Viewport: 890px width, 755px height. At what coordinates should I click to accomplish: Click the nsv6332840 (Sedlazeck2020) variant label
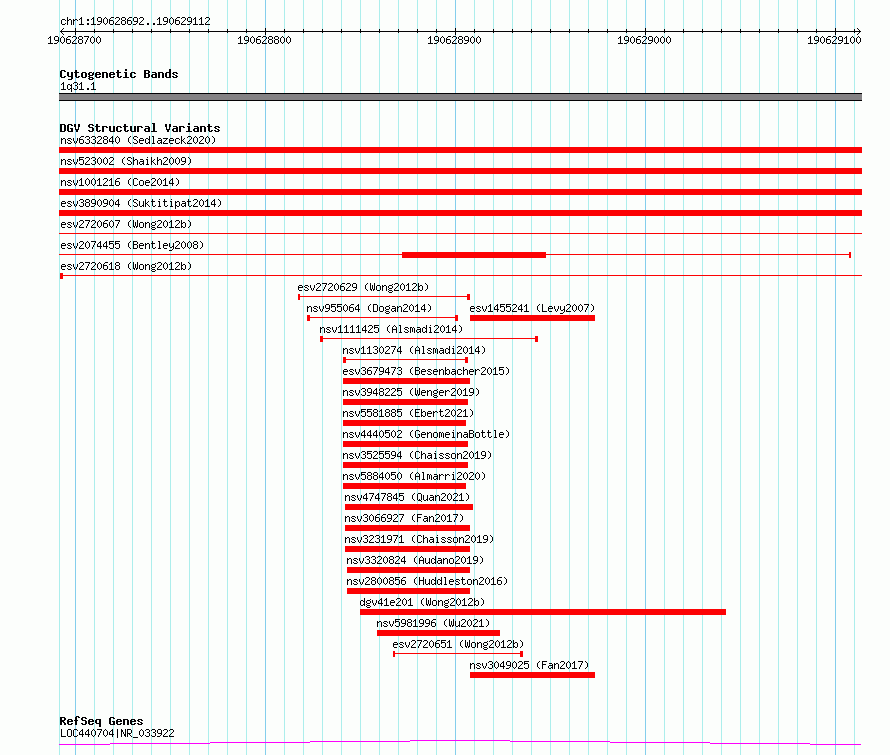point(138,140)
